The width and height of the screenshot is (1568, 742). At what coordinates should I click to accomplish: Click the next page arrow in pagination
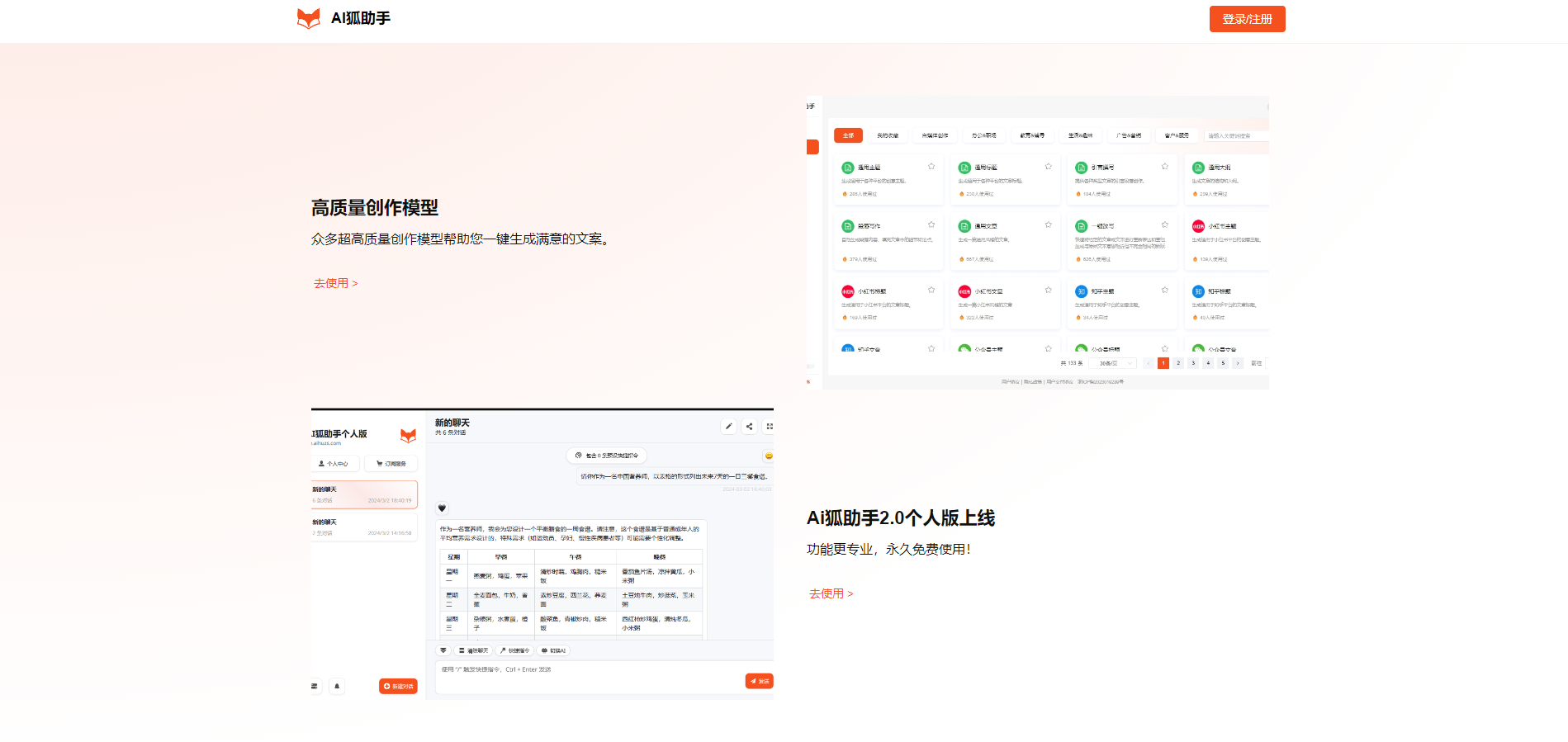click(x=1238, y=363)
